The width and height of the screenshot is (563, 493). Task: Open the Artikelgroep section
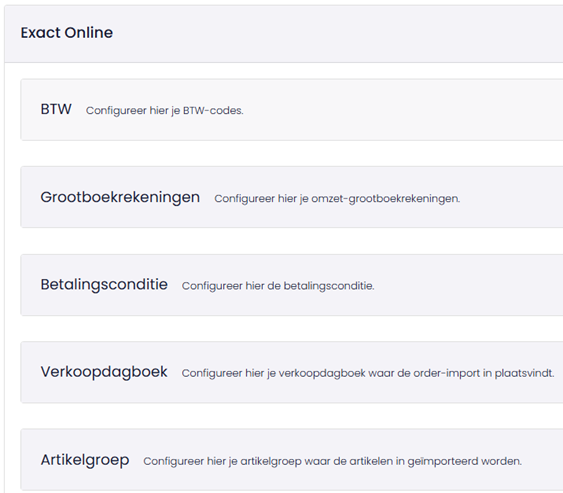[x=292, y=460]
